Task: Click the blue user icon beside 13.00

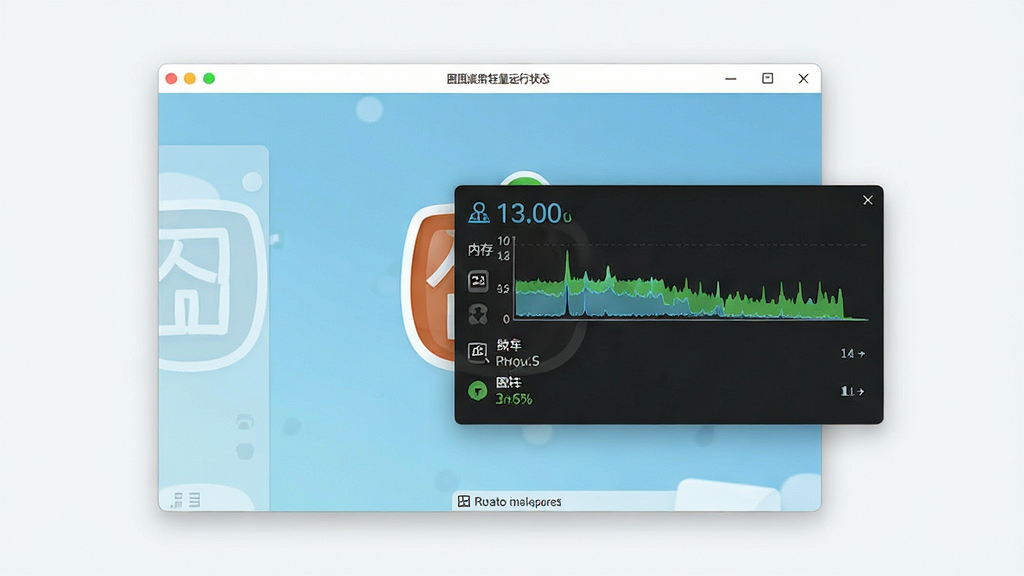Action: (479, 213)
